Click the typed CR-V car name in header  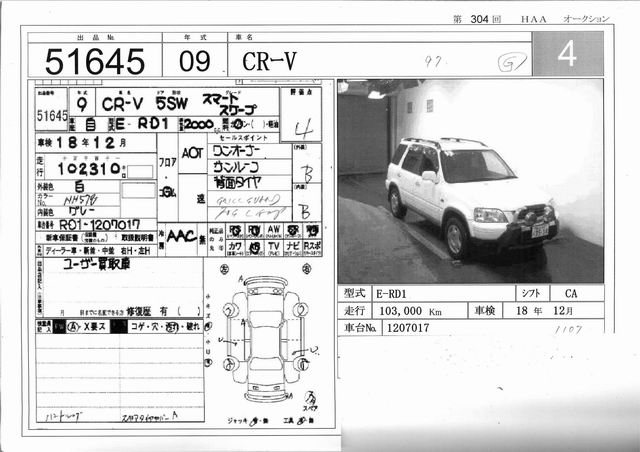pyautogui.click(x=269, y=61)
